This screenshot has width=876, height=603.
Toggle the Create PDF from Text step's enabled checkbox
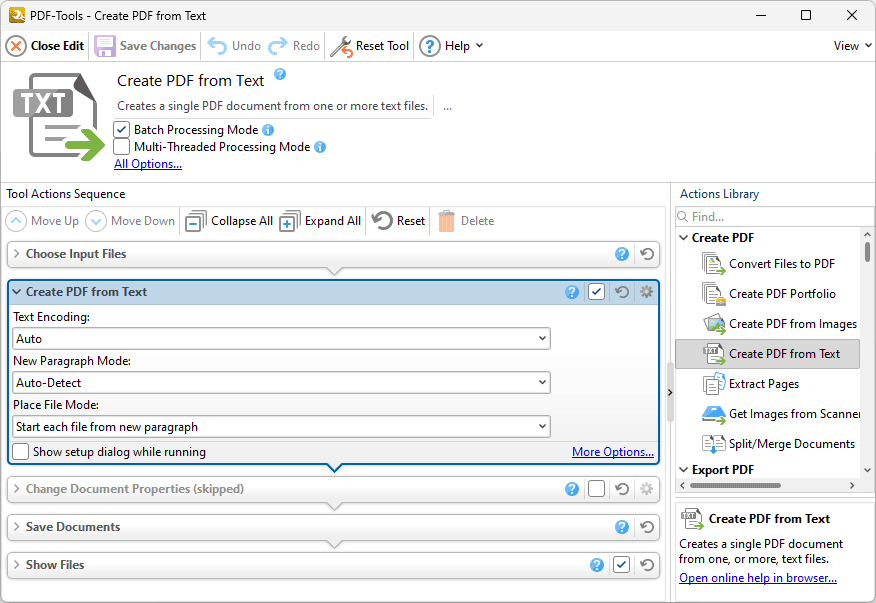(x=597, y=292)
